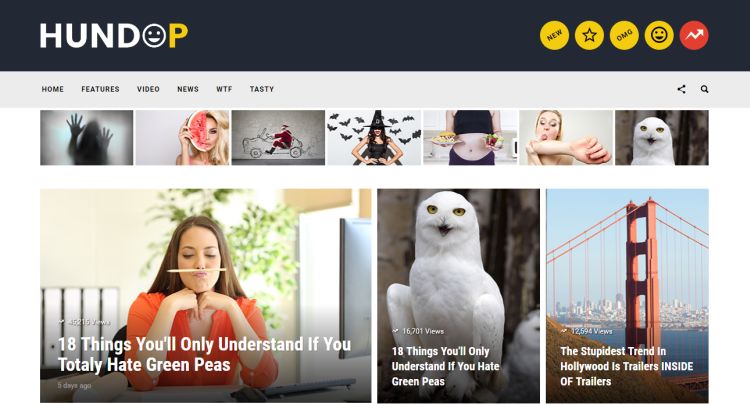Open the NEWS section
The height and width of the screenshot is (404, 750).
188,89
